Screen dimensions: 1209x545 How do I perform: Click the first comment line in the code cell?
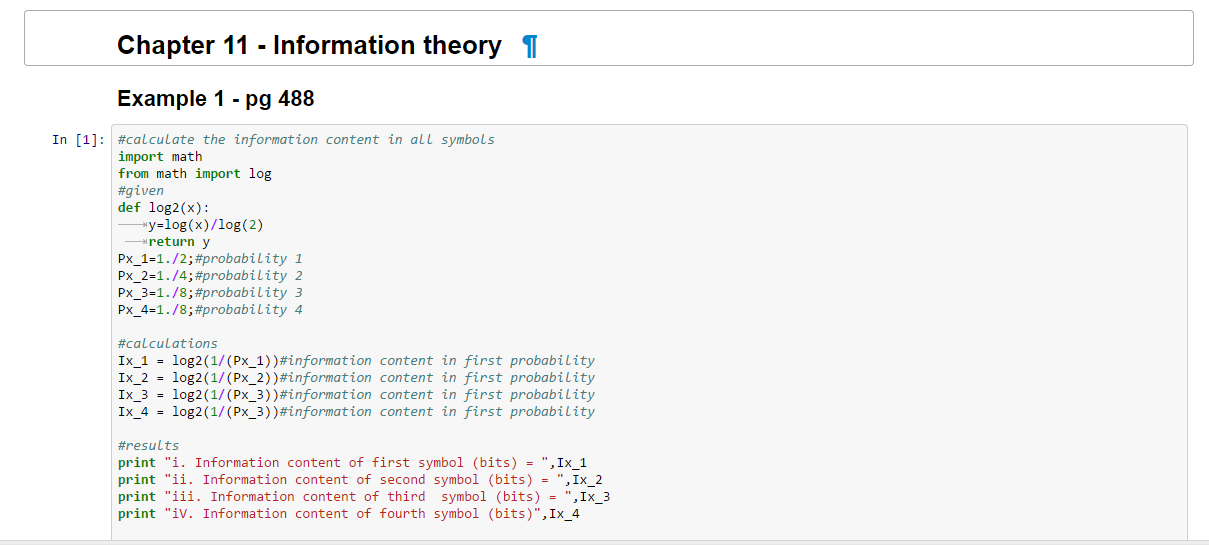[x=306, y=140]
